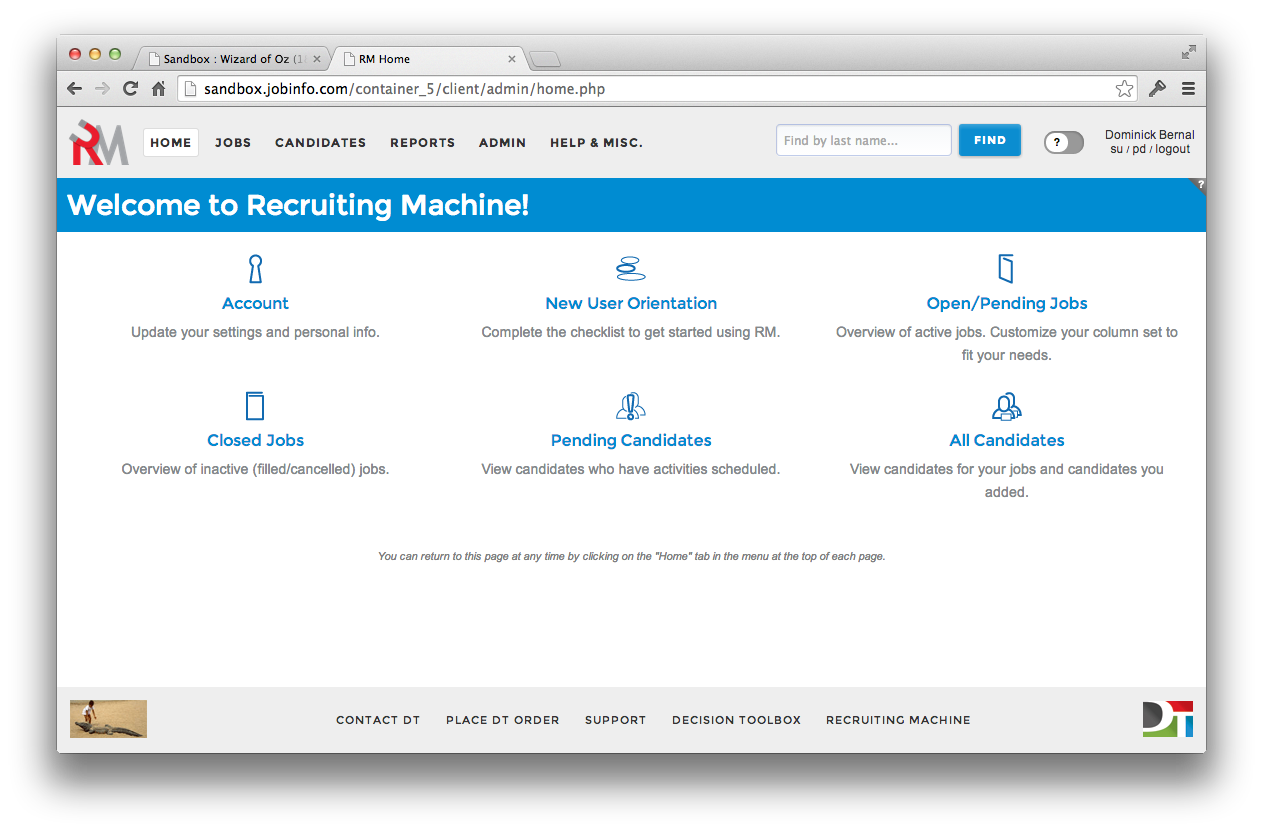
Task: Click Decision Toolbox in the footer
Action: pyautogui.click(x=737, y=720)
